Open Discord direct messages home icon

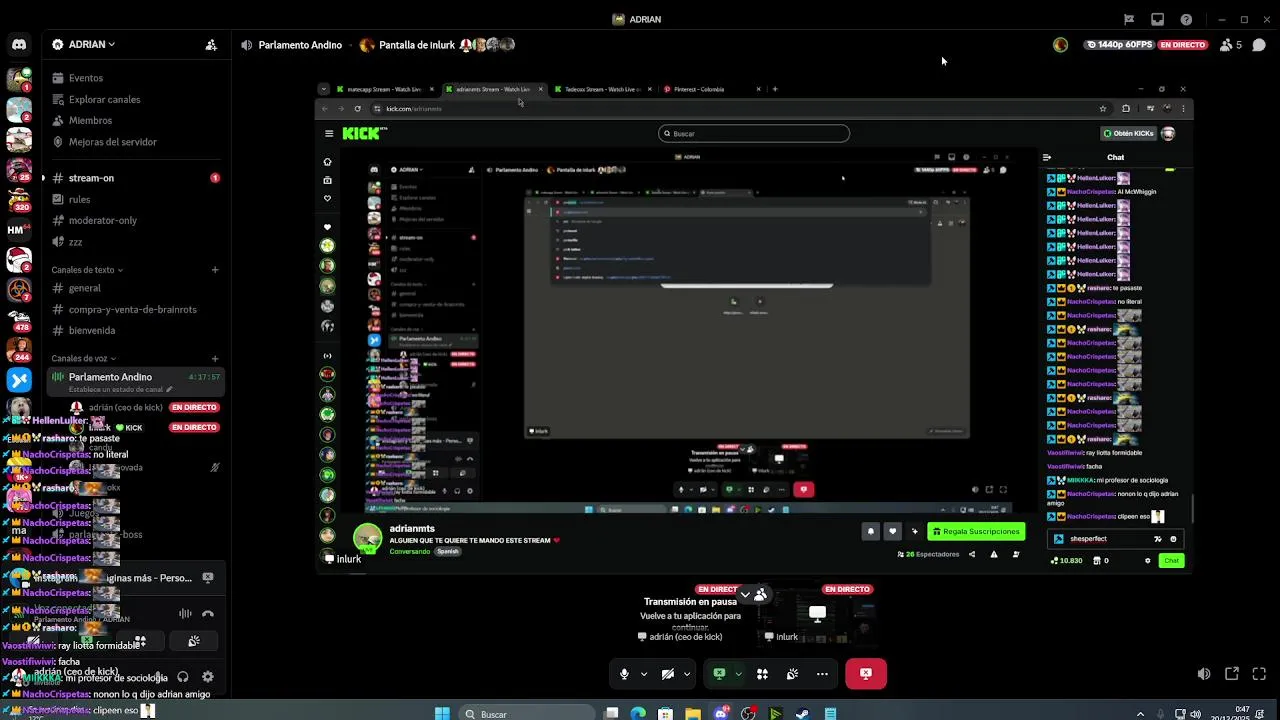pos(19,44)
